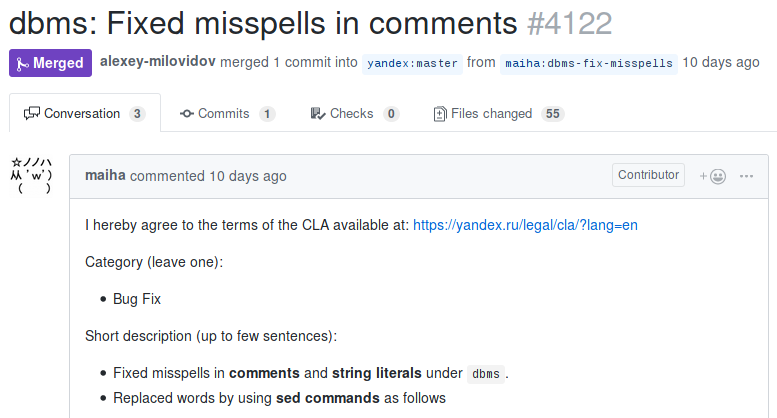
Task: Click the maiha kaomoji avatar
Action: (31, 176)
